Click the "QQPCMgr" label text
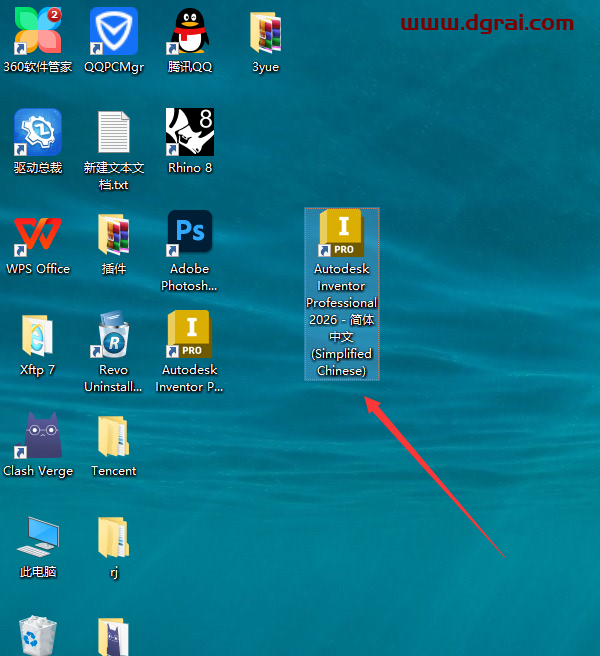The width and height of the screenshot is (600, 656). (114, 67)
